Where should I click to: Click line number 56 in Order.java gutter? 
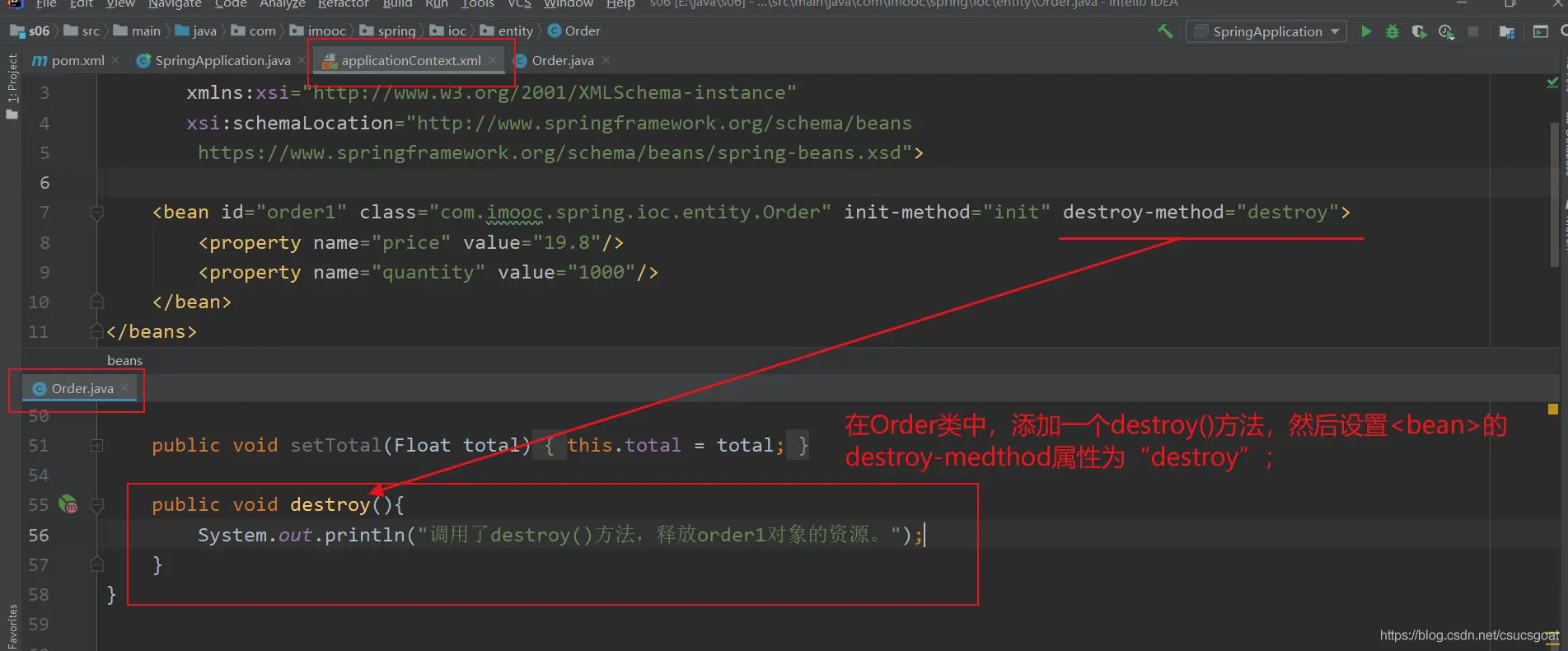(39, 536)
